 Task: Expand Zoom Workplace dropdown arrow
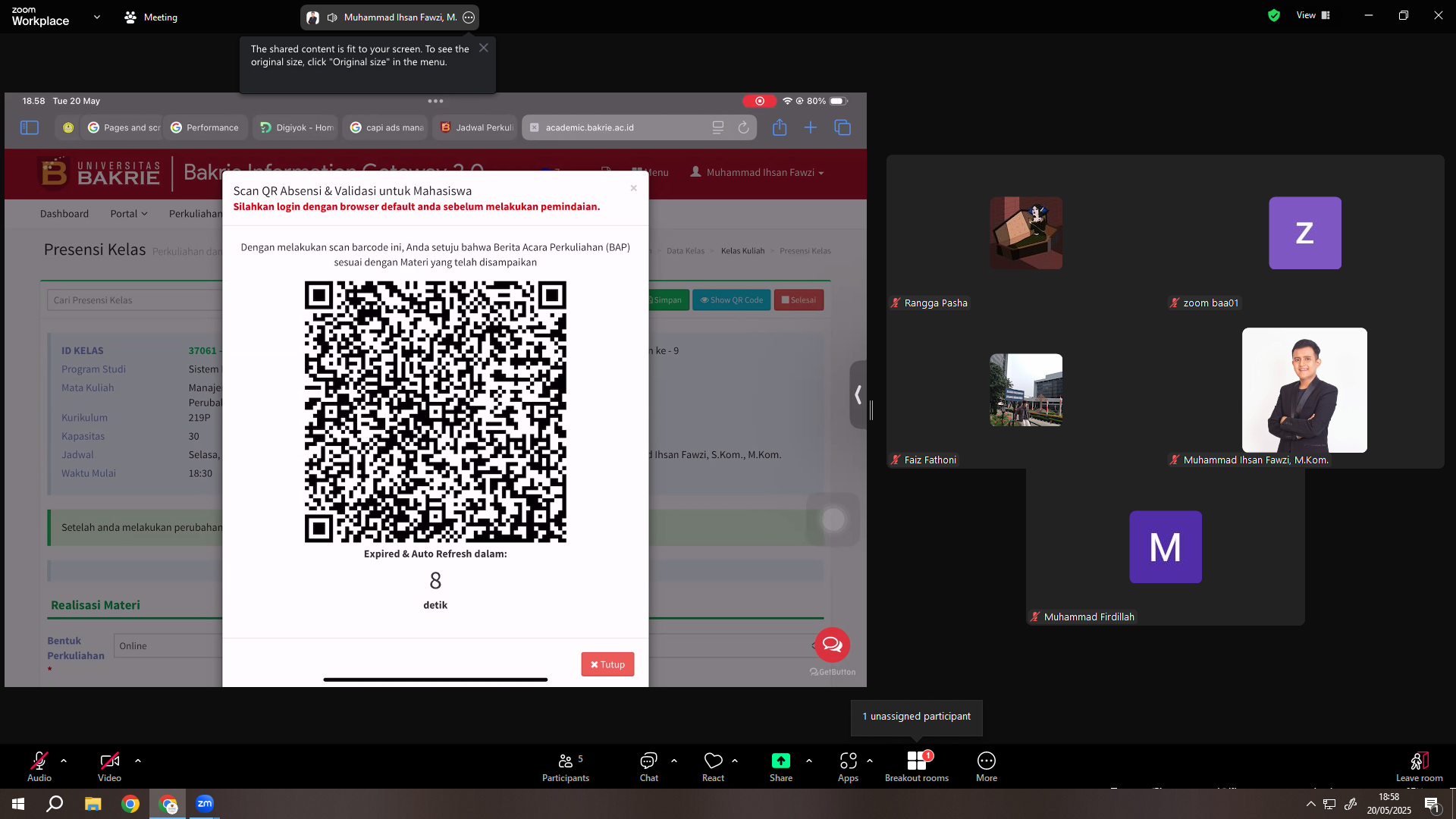[97, 17]
